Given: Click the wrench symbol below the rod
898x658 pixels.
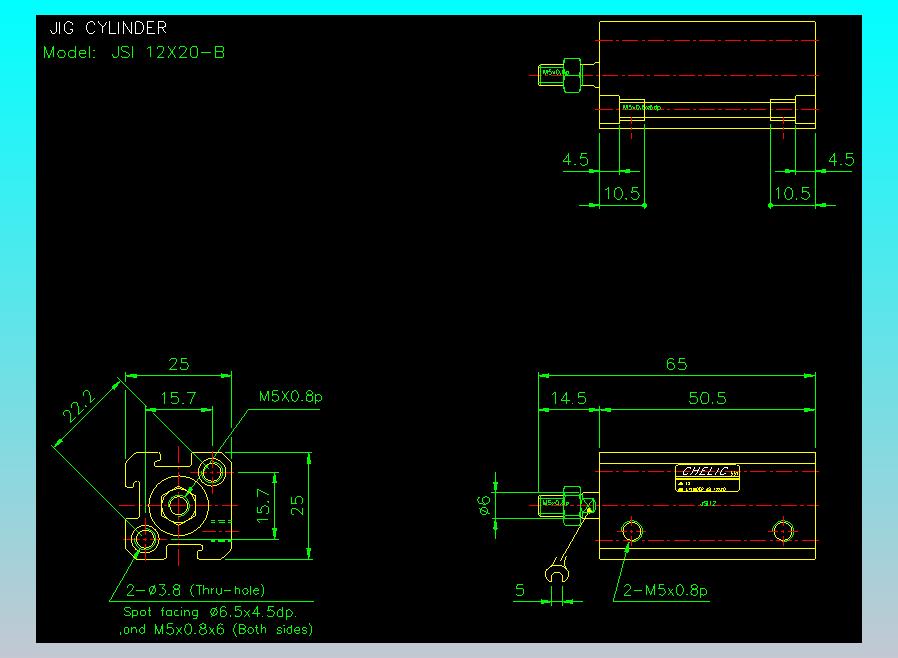Looking at the screenshot, I should pyautogui.click(x=556, y=572).
